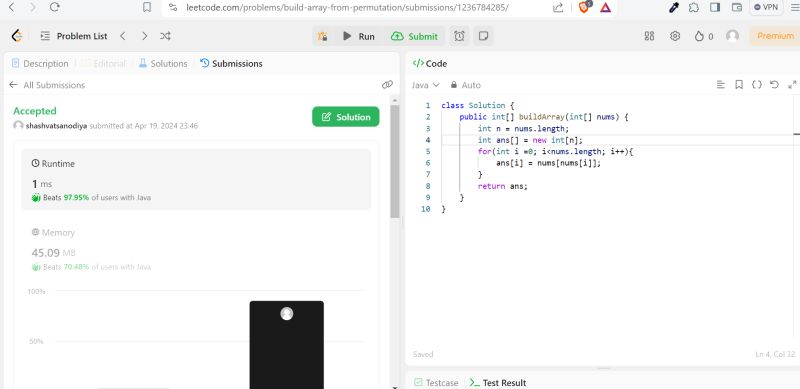Open the settings gear icon
The image size is (800, 389).
[x=675, y=36]
